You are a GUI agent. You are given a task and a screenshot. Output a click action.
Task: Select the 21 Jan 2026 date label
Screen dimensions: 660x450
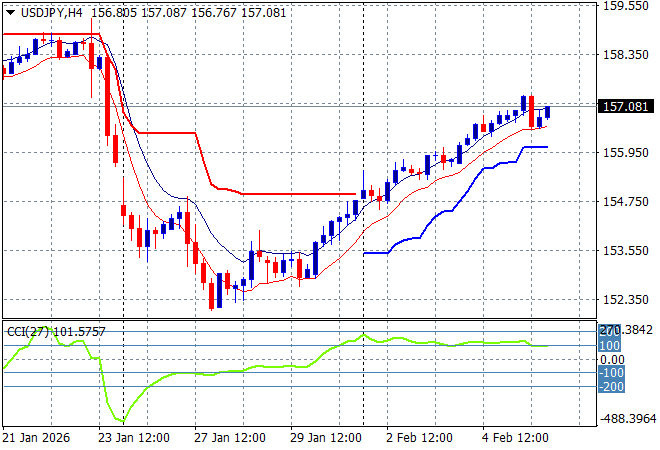coord(36,438)
